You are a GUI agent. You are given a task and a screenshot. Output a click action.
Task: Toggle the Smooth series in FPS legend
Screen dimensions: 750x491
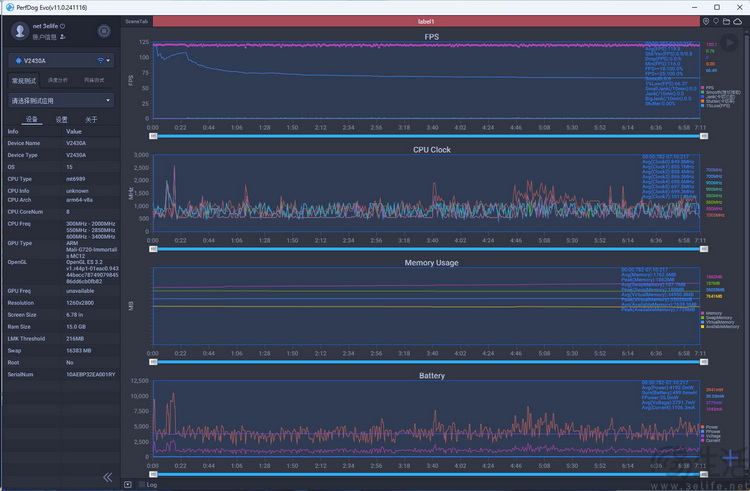coord(721,92)
